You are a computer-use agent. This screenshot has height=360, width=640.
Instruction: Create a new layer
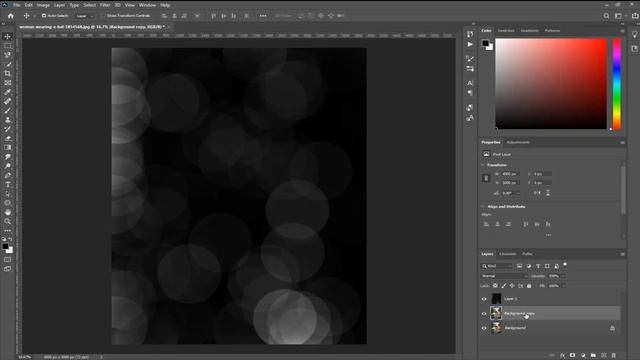604,356
